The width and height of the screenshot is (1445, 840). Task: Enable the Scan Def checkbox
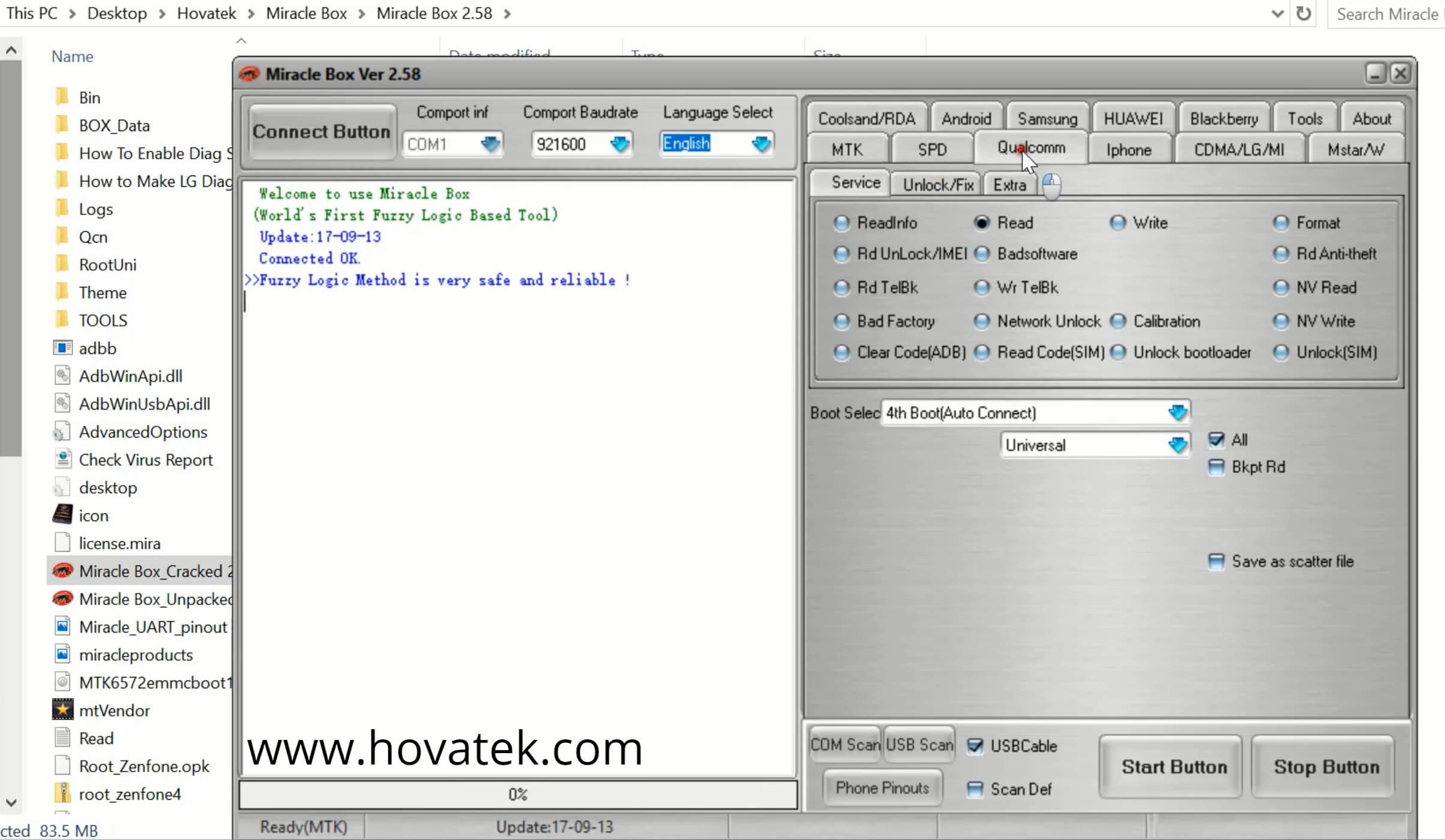coord(975,789)
